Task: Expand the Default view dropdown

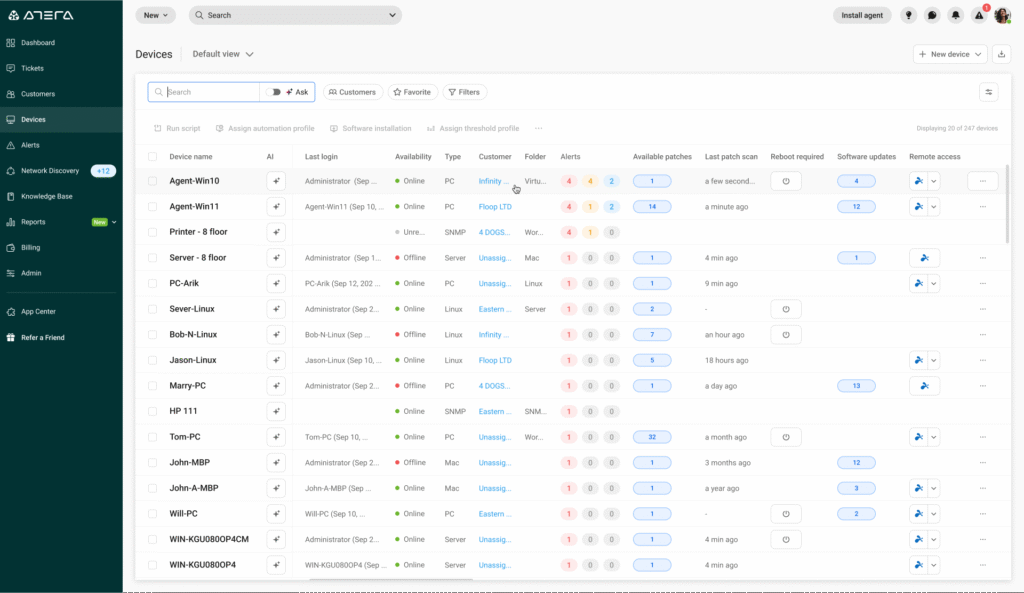Action: click(x=222, y=54)
